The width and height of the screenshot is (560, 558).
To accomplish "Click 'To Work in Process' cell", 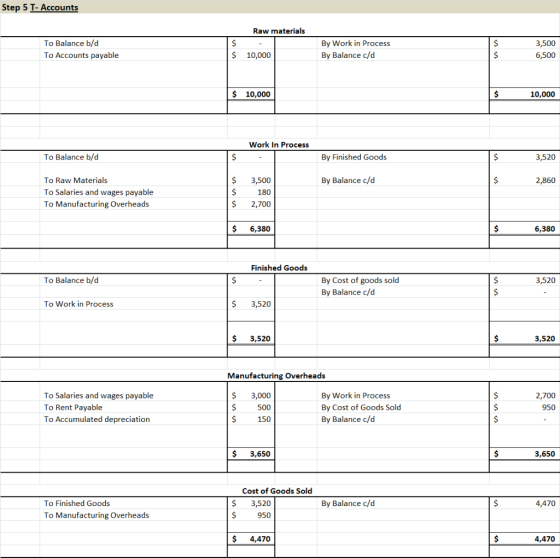I will (x=79, y=304).
